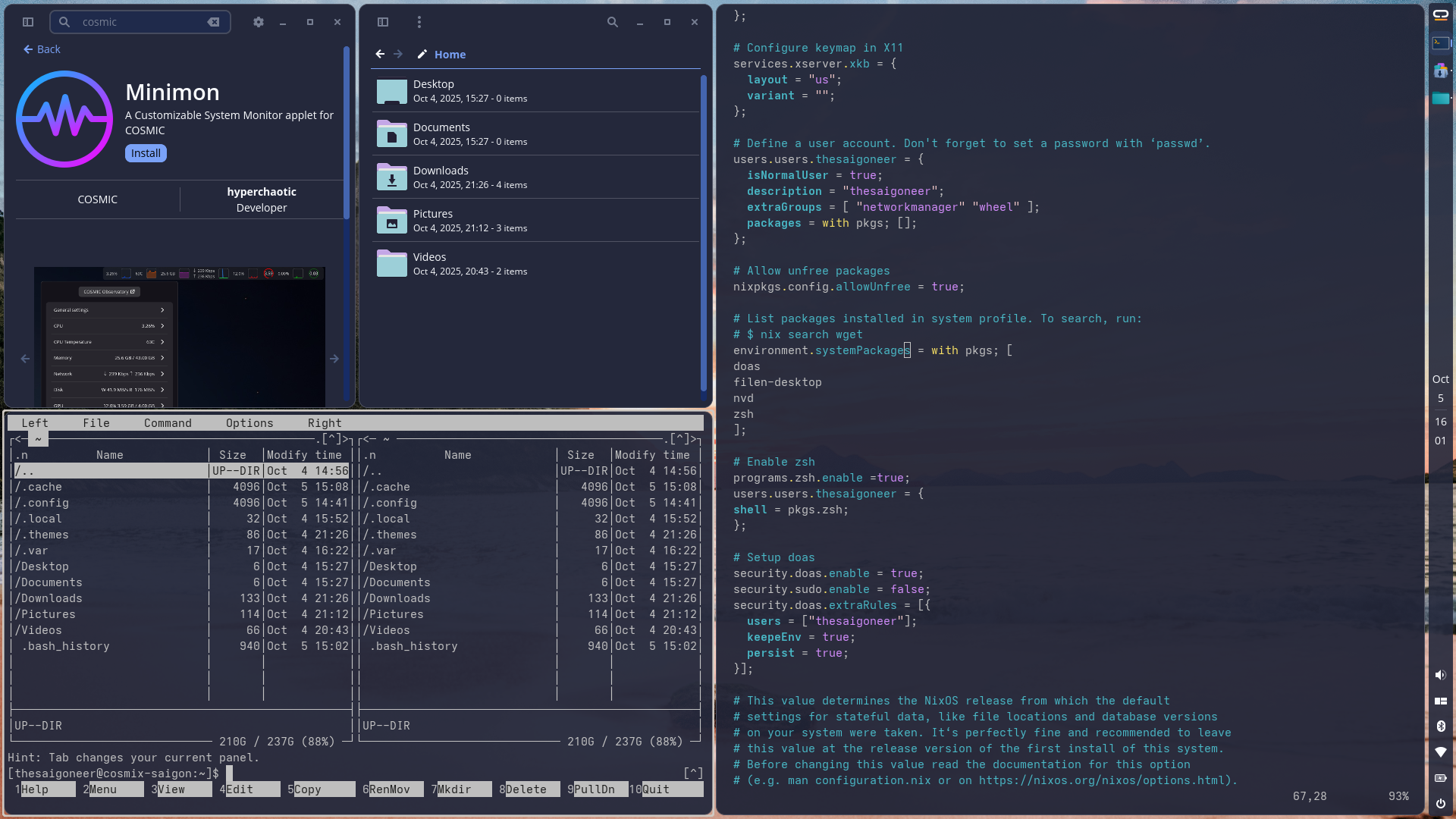Open Bluetooth applet in panel
Screen dimensions: 1456x819
pos(1441,726)
